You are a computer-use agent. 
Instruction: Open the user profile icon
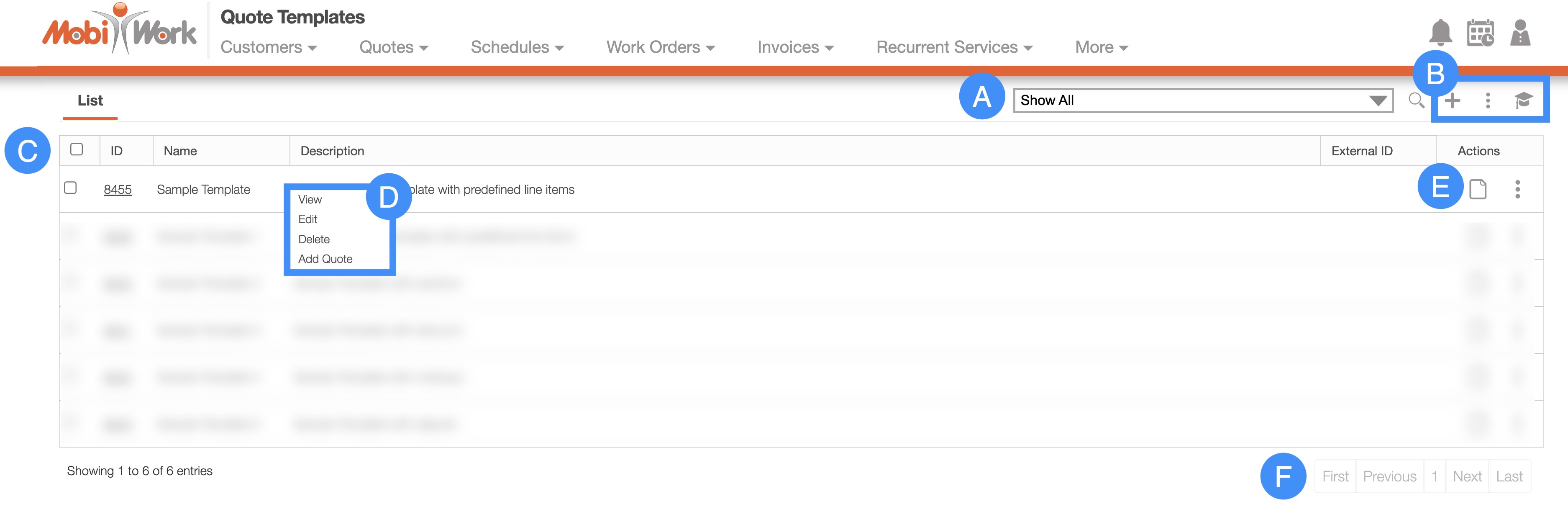1520,32
